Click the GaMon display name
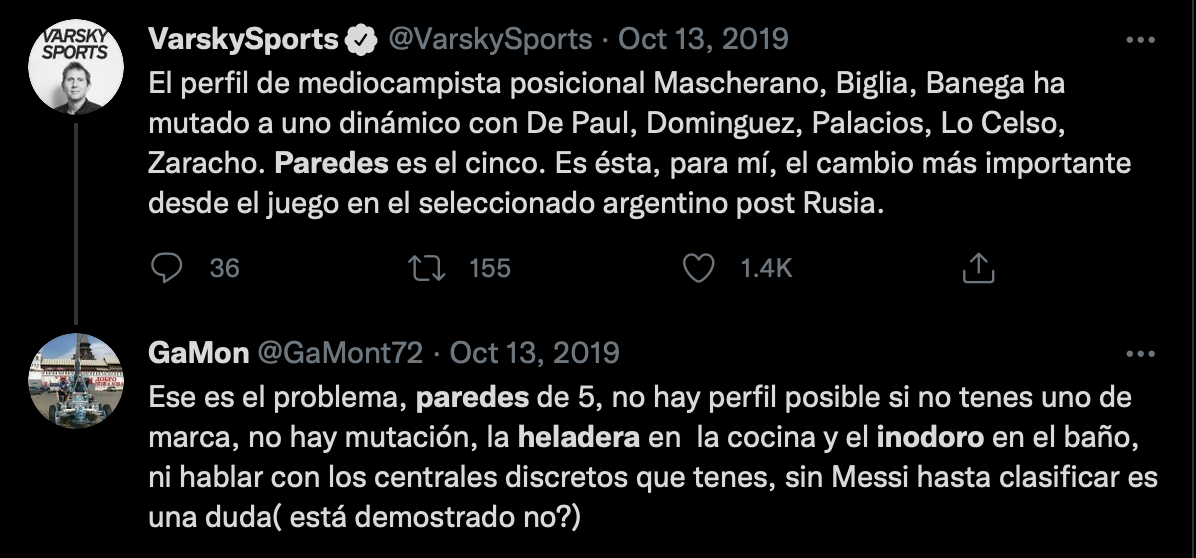The width and height of the screenshot is (1196, 558). pos(197,353)
